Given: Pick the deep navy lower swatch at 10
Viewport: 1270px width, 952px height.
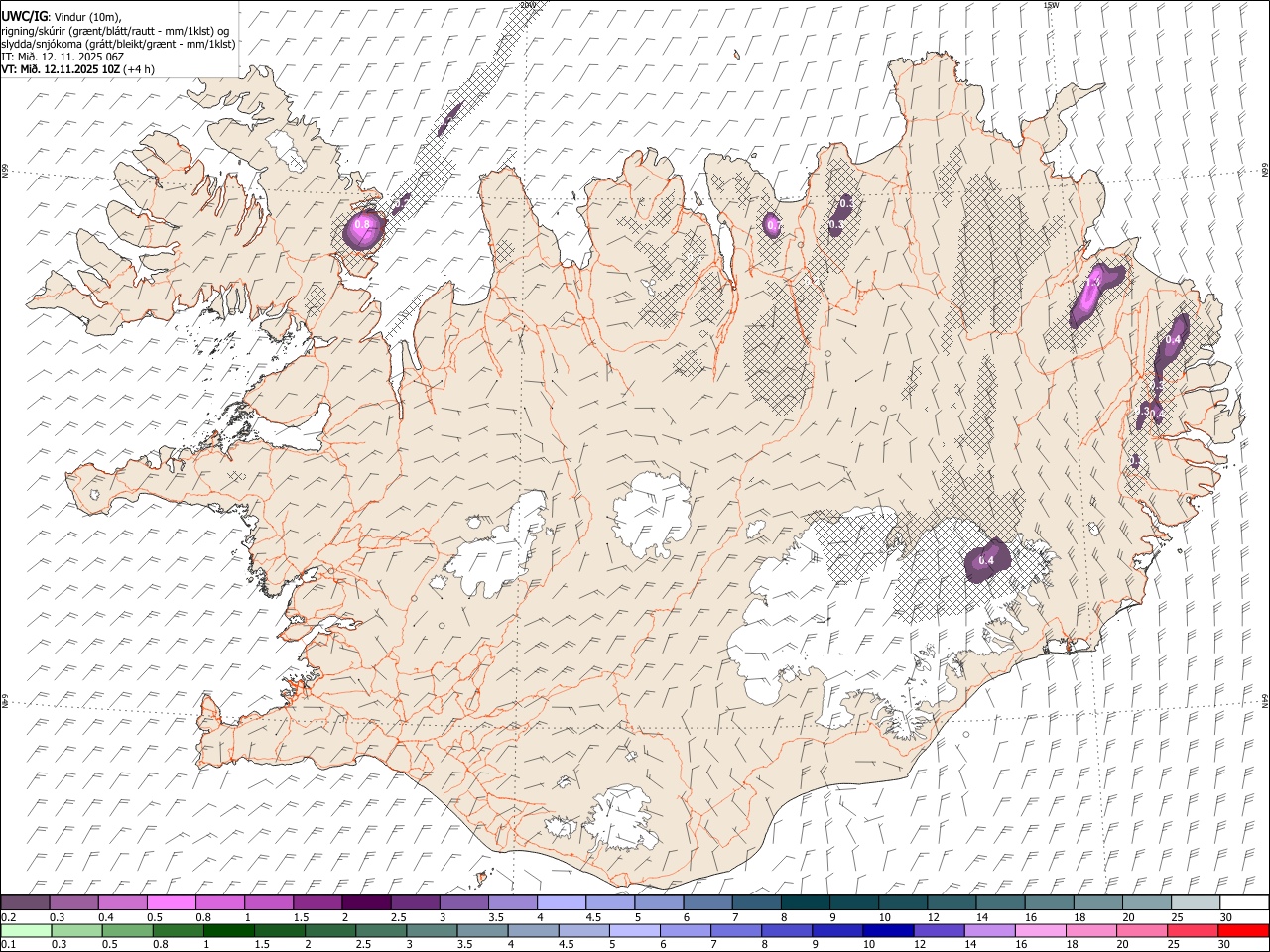Looking at the screenshot, I should tap(888, 930).
